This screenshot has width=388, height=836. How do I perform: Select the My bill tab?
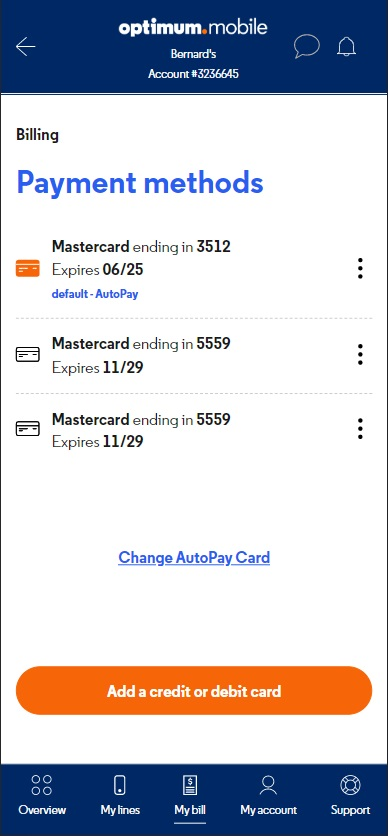[190, 795]
